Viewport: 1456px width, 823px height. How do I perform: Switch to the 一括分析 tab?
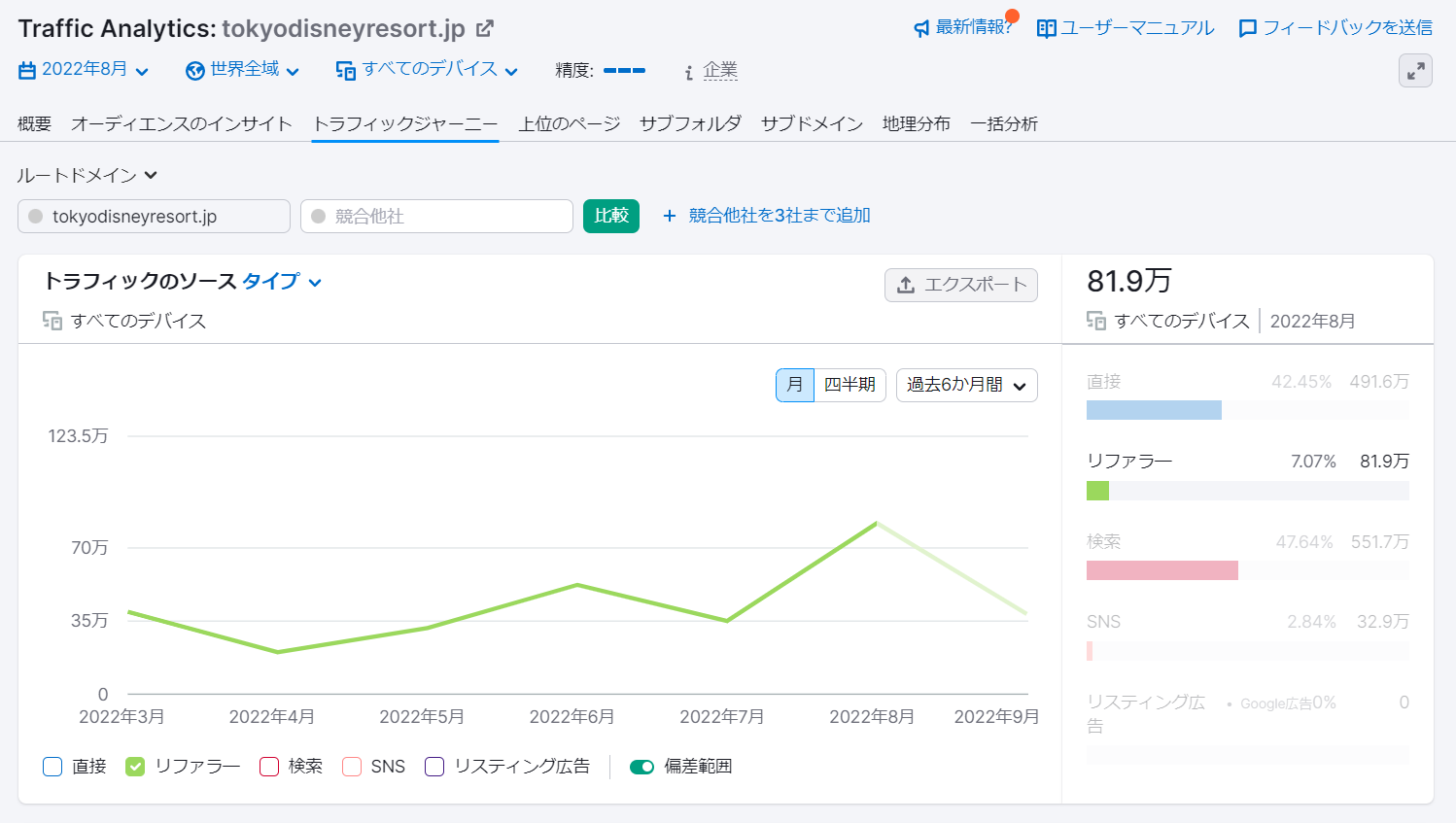pyautogui.click(x=1004, y=124)
